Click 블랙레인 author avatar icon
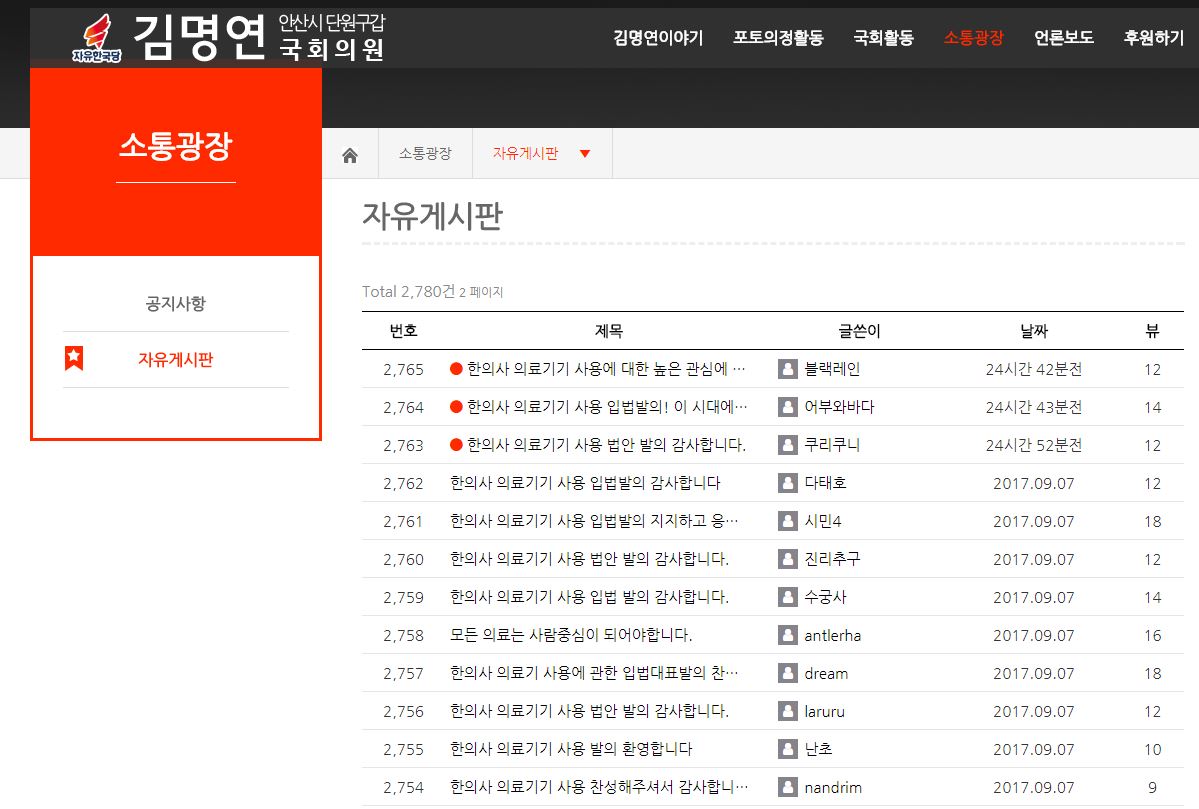The height and width of the screenshot is (809, 1199). 788,369
